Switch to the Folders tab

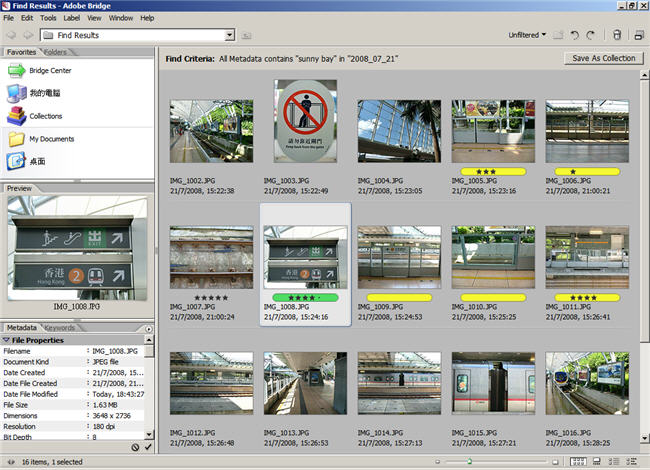pyautogui.click(x=56, y=51)
